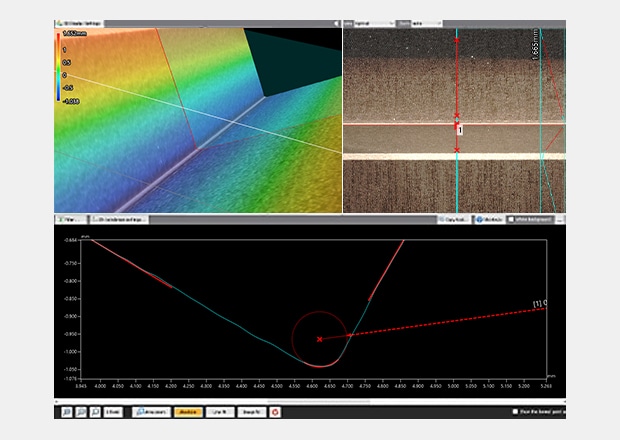Toggle the White background checkbox
The image size is (620, 440).
[x=511, y=217]
